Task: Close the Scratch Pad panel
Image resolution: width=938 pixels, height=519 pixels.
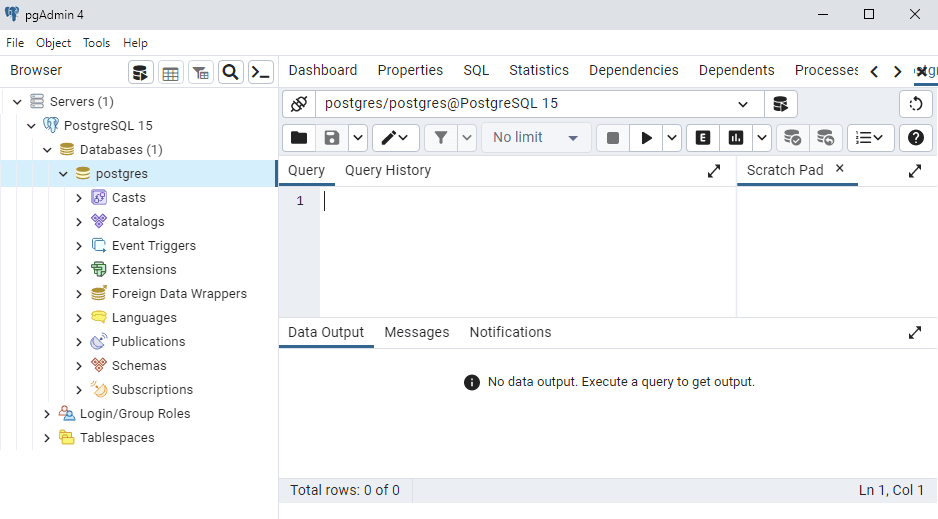Action: 840,169
